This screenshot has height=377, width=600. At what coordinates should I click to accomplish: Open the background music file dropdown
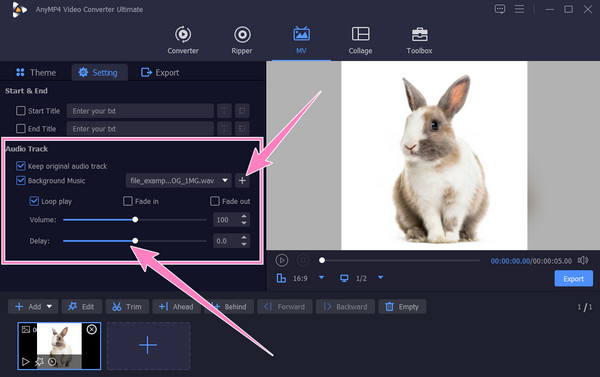(178, 180)
